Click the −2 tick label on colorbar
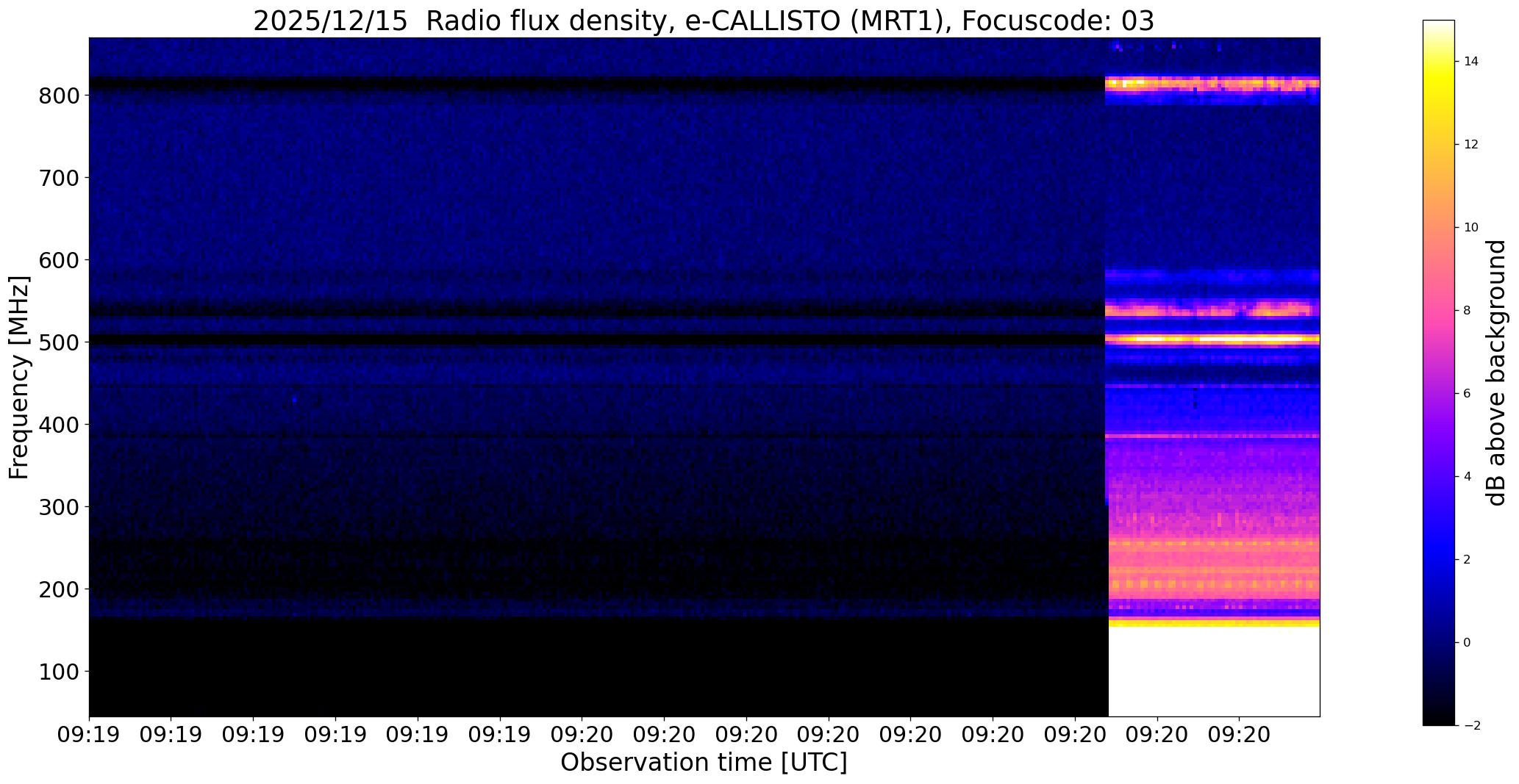 tap(1471, 726)
